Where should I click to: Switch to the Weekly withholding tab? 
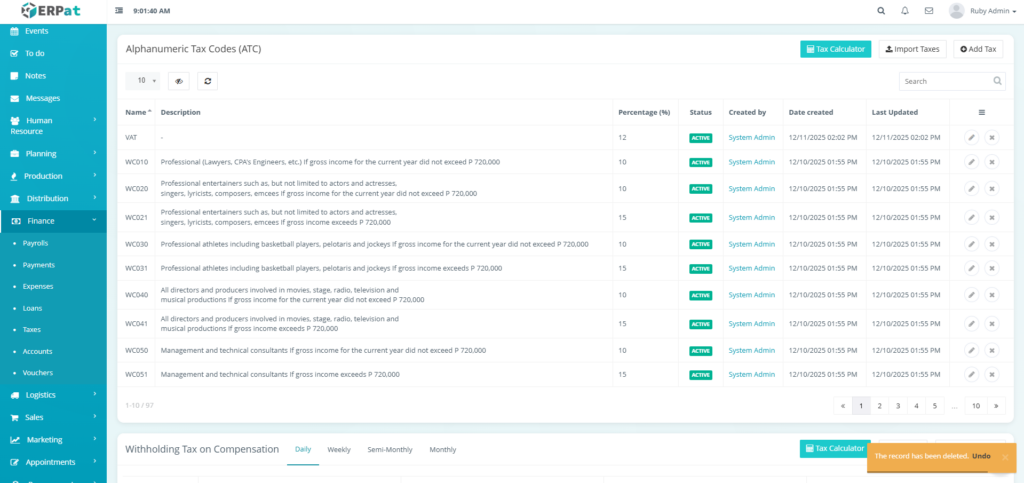click(x=339, y=450)
